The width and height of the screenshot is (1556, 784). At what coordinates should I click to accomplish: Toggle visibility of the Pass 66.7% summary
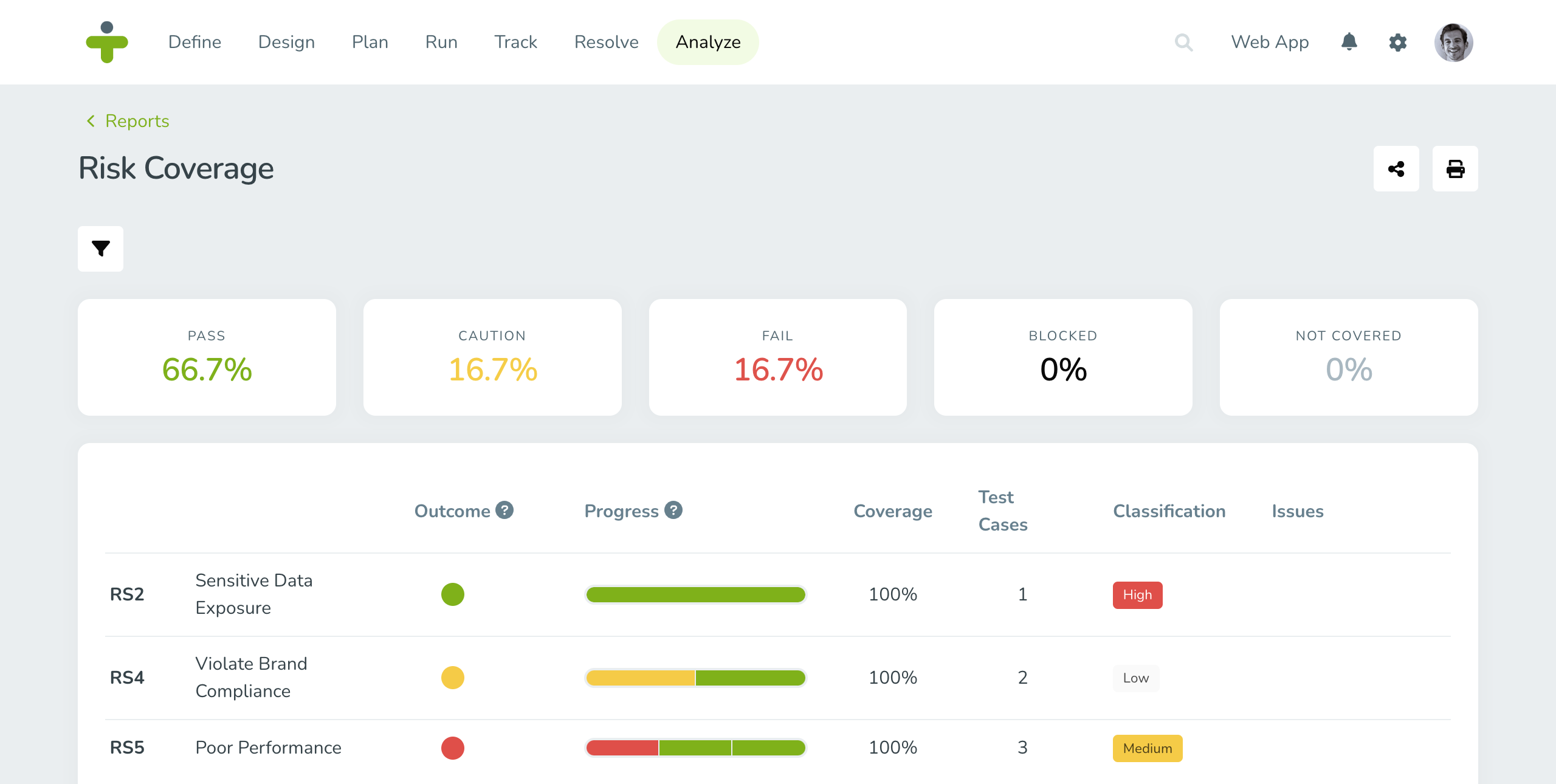(207, 356)
